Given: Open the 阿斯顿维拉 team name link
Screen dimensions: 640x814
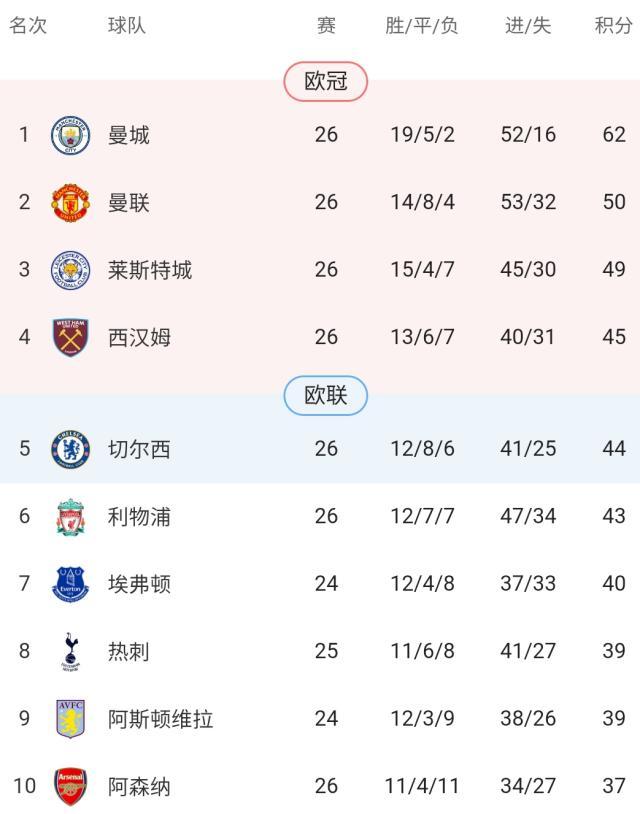Looking at the screenshot, I should (160, 719).
